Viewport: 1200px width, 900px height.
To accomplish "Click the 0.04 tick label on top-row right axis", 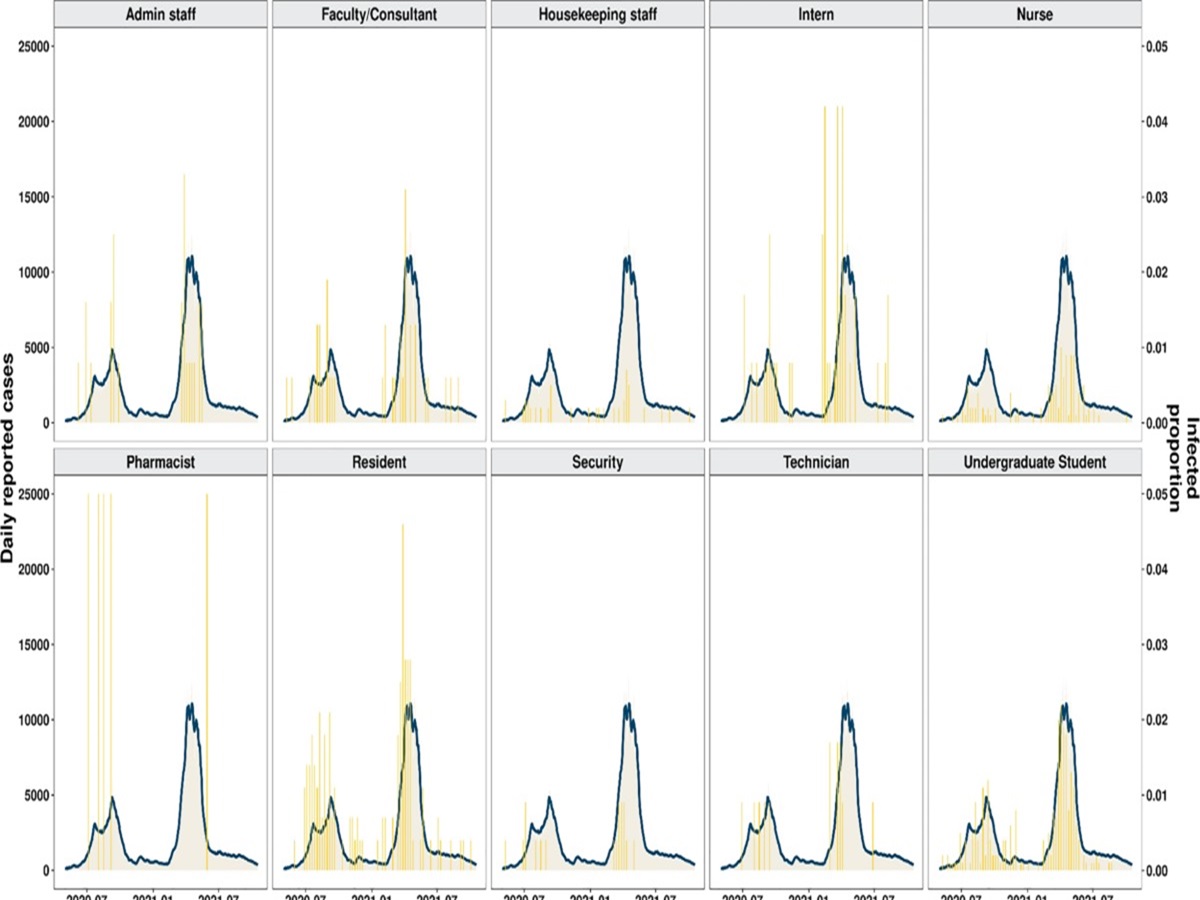I will pyautogui.click(x=1158, y=121).
